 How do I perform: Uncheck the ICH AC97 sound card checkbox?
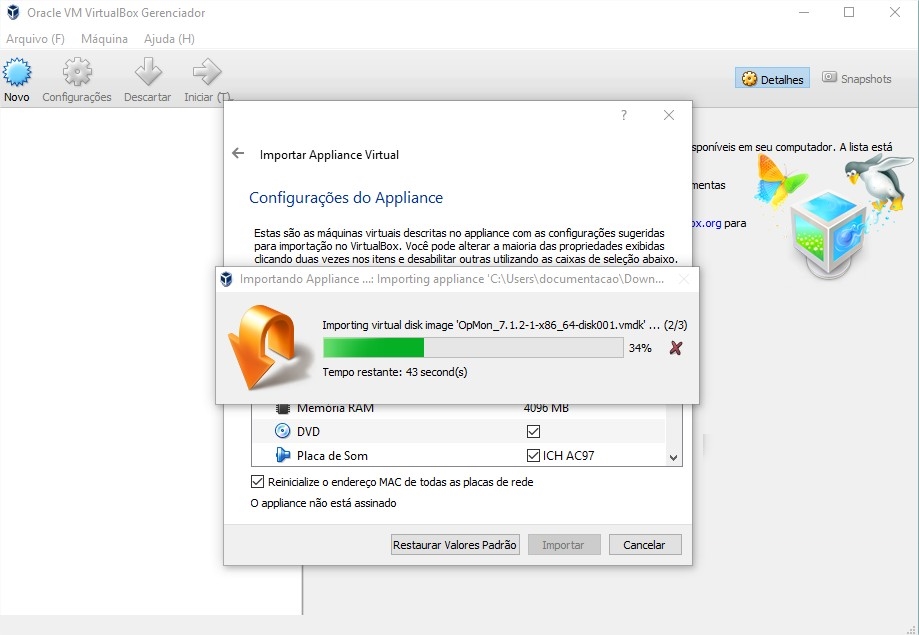coord(533,456)
